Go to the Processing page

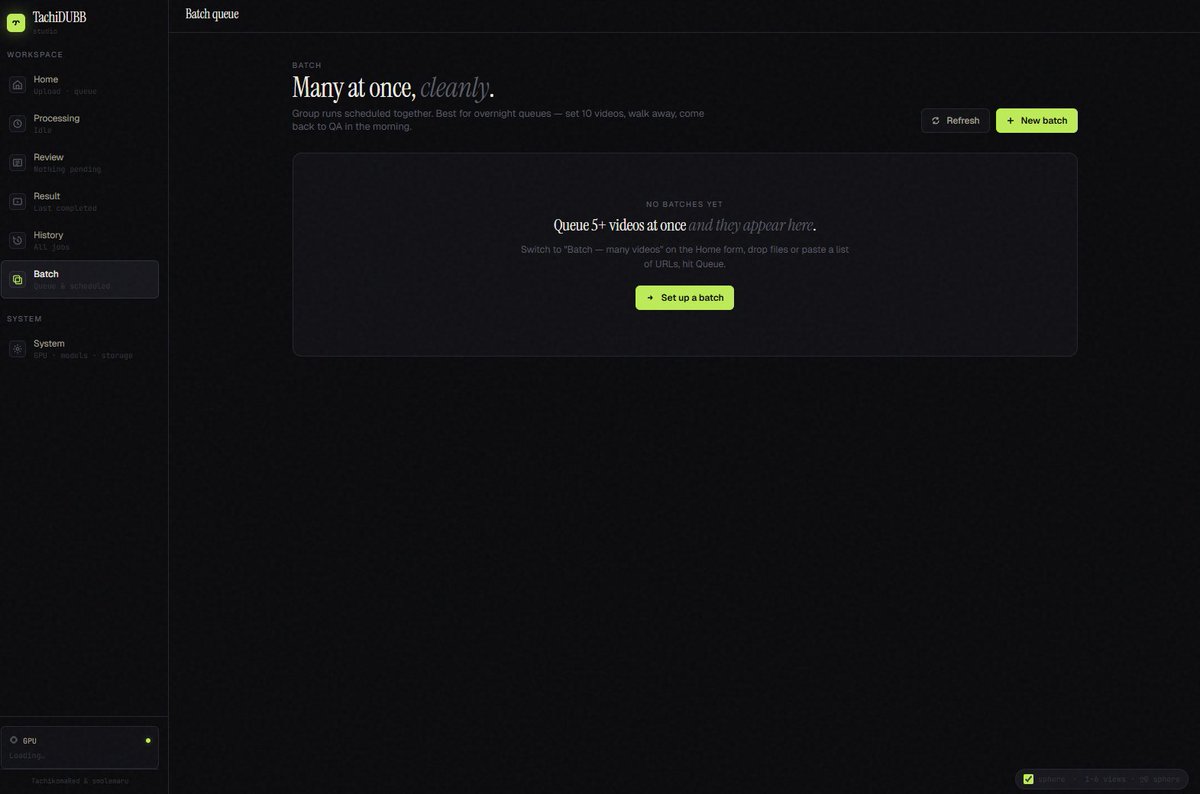80,124
